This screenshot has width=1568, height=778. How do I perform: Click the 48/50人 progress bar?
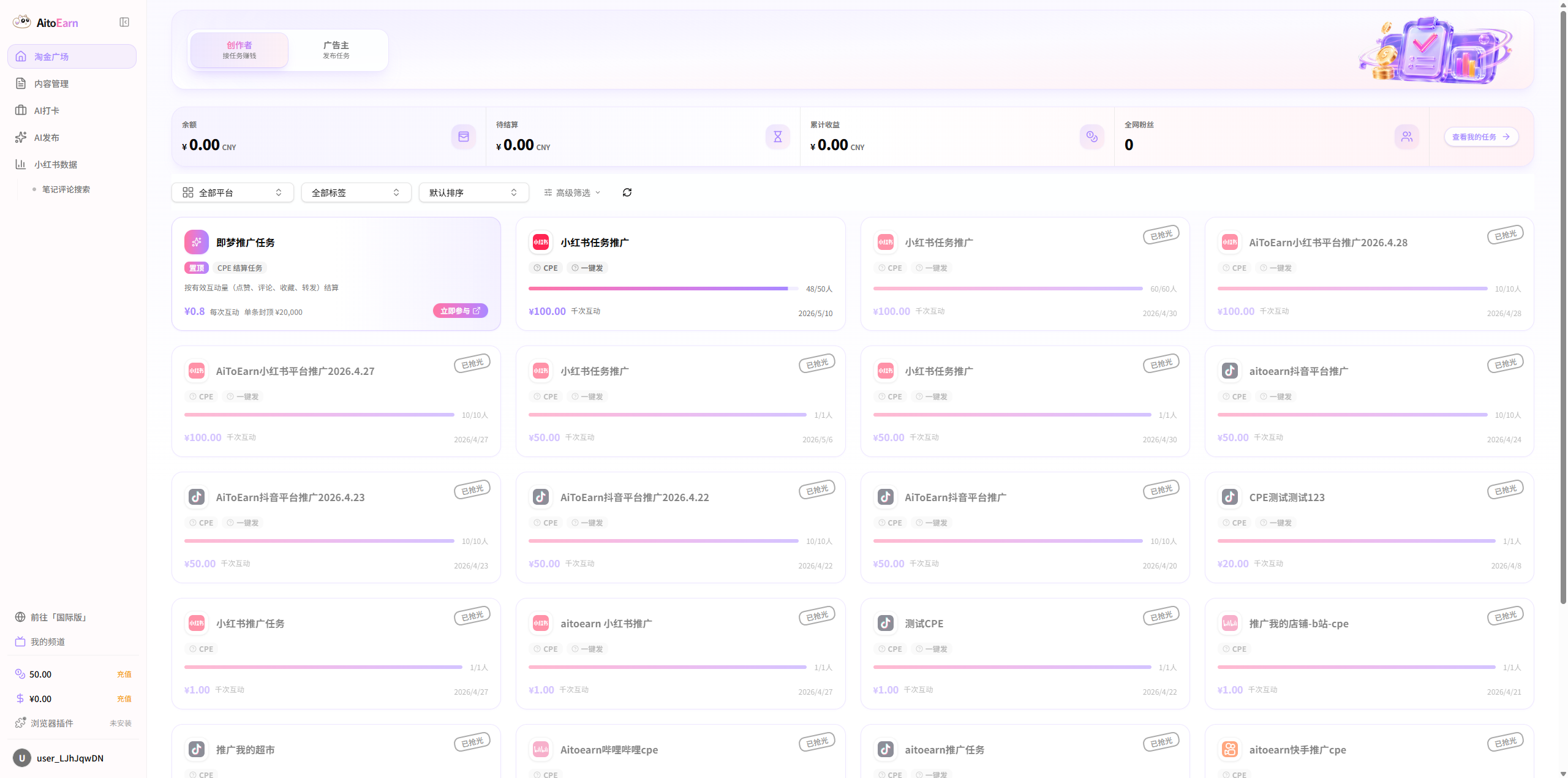[x=663, y=288]
